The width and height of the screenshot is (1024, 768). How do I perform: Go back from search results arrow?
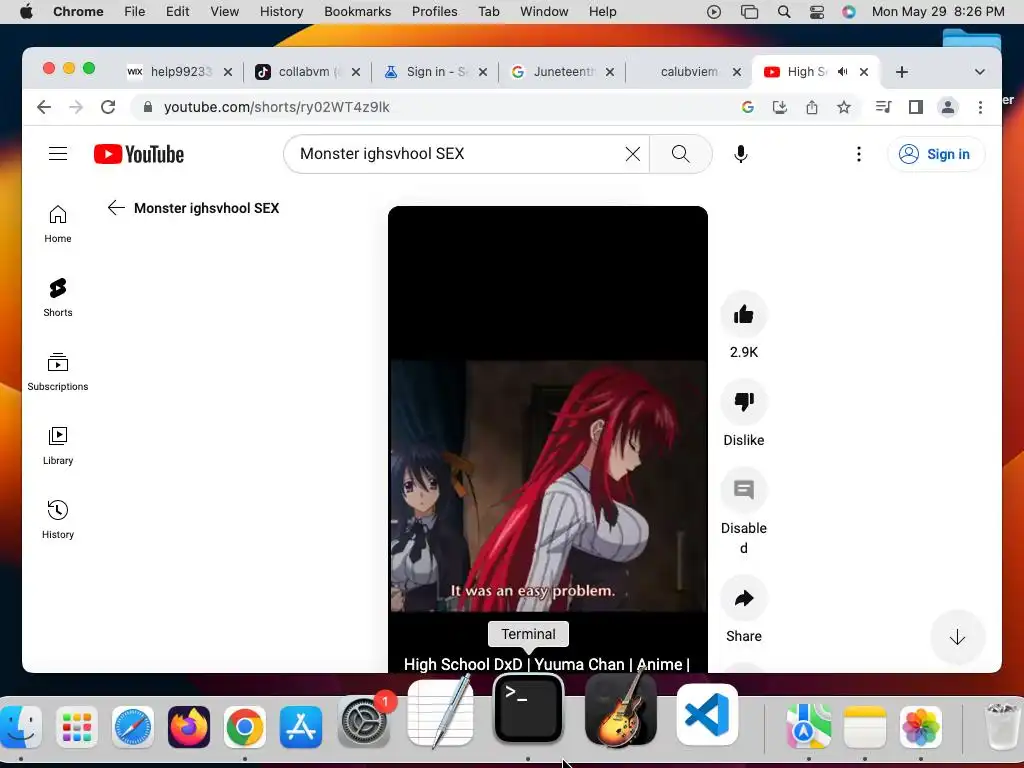pos(116,208)
